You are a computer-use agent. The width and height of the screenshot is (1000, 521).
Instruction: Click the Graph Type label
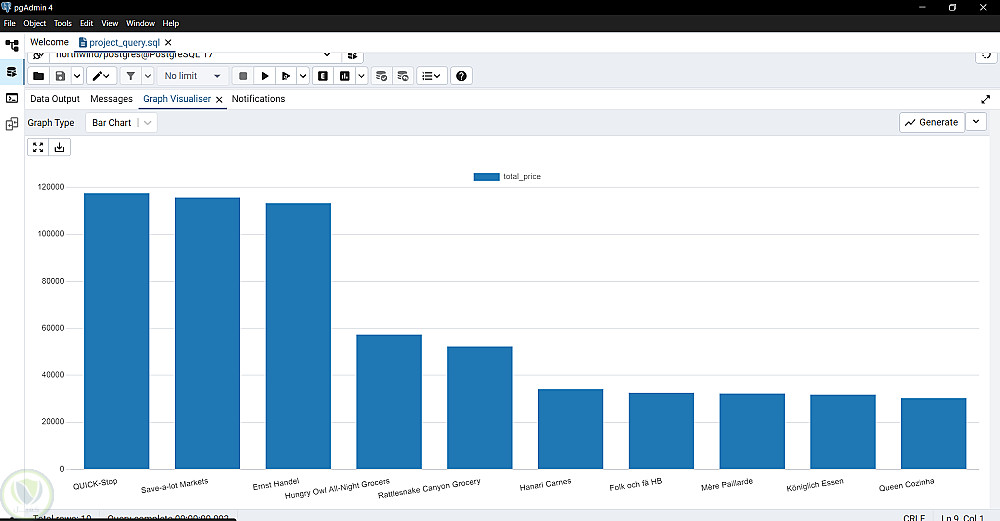(x=51, y=122)
